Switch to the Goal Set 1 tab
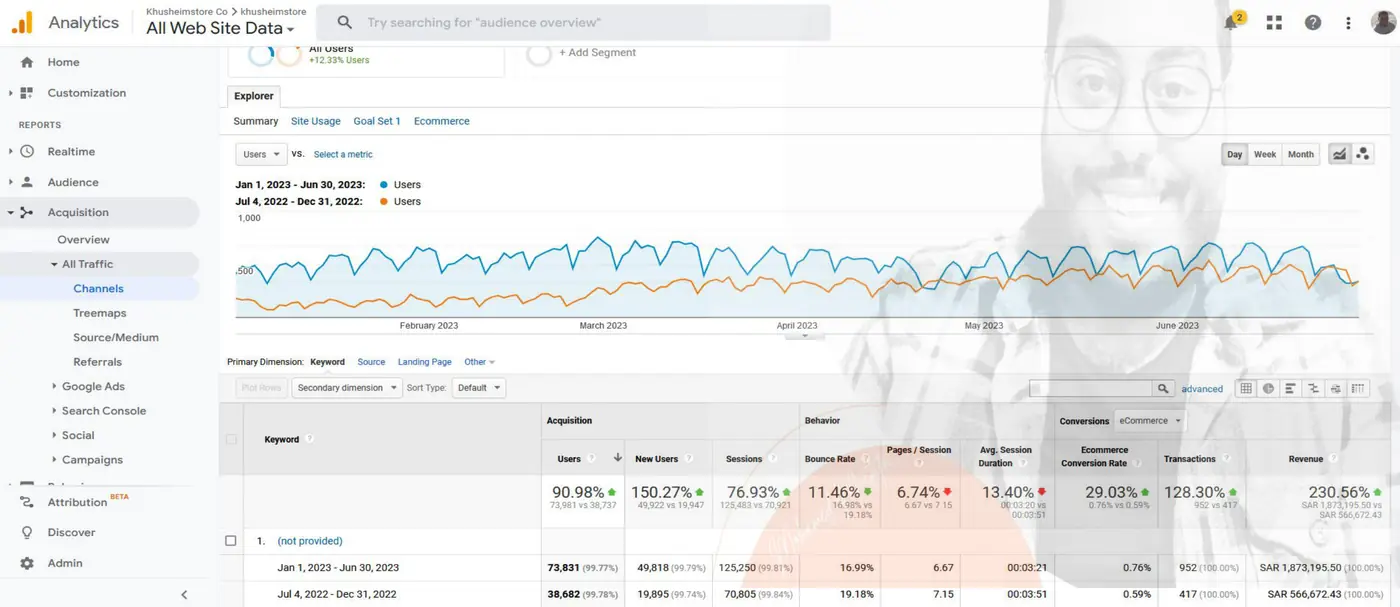 [377, 121]
